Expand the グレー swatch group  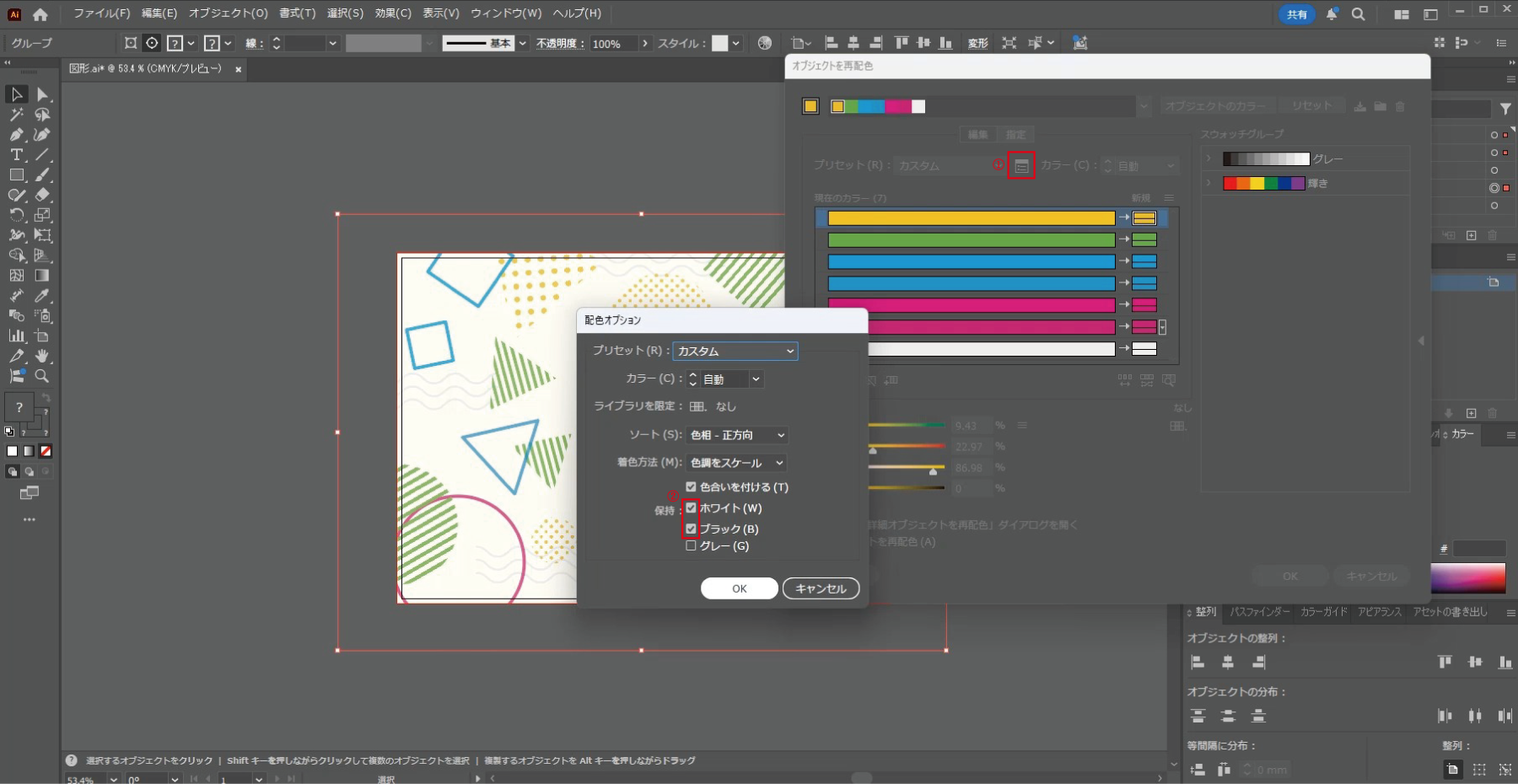click(1208, 158)
